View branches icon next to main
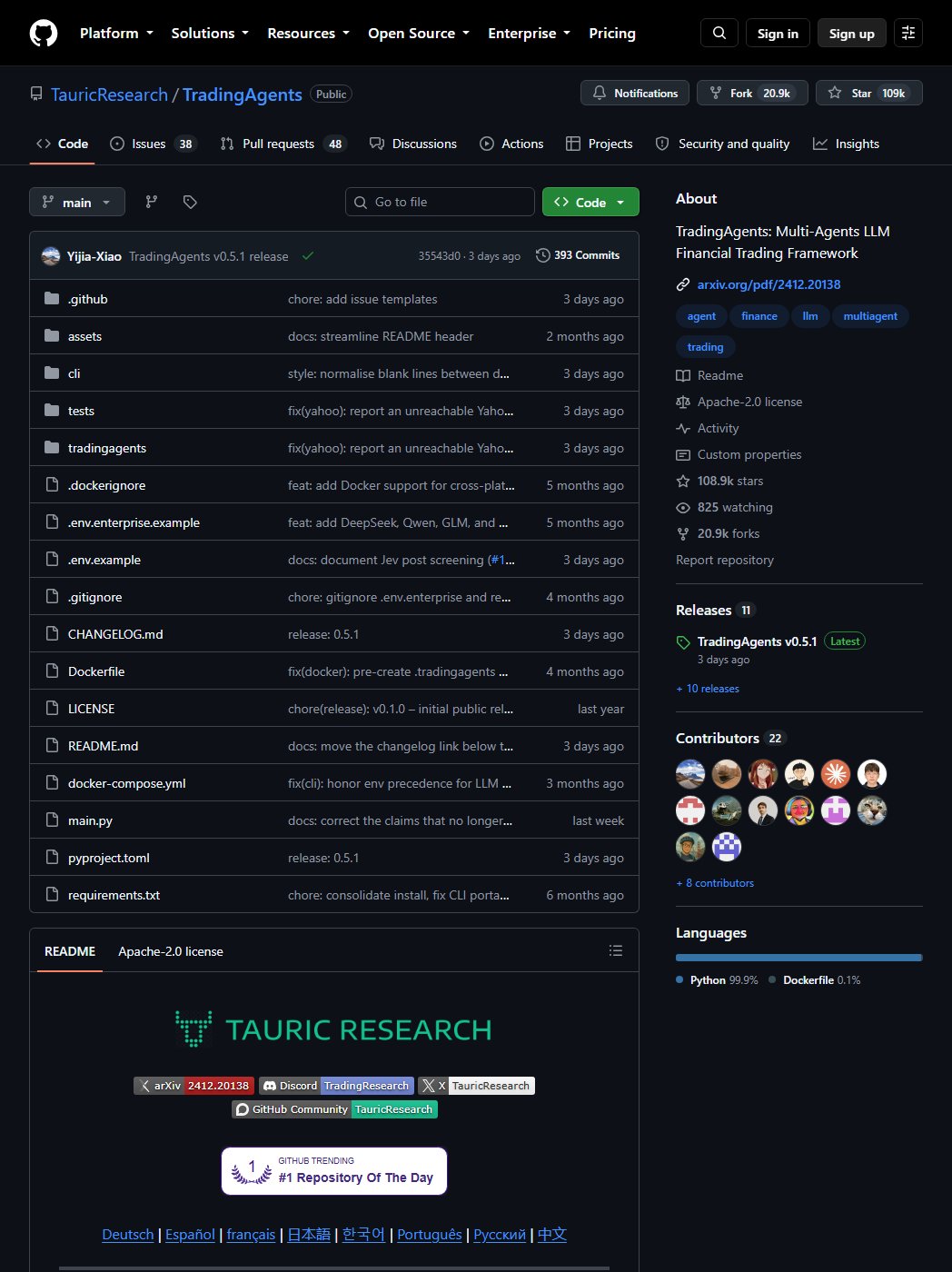 coord(152,202)
